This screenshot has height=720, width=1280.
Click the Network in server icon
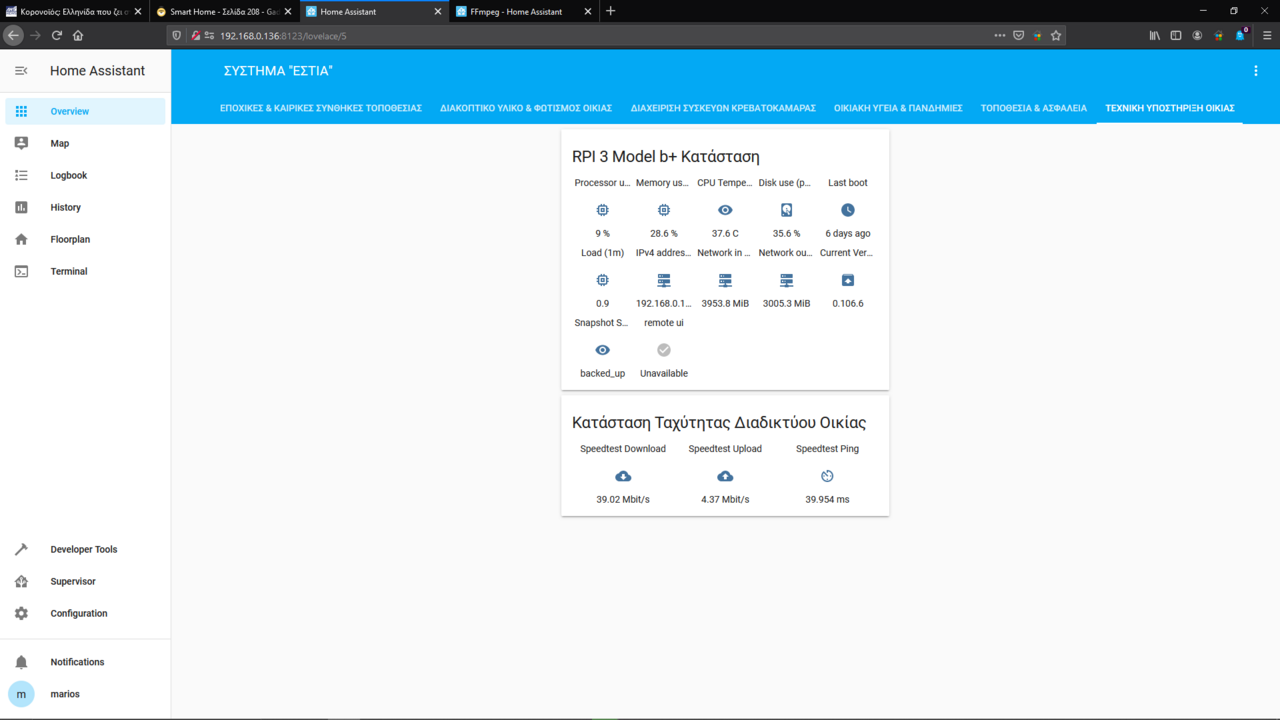pos(725,280)
